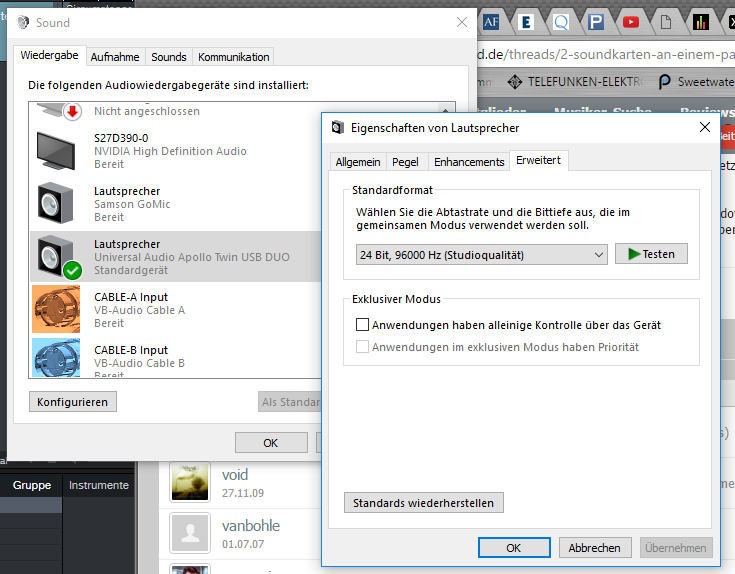The width and height of the screenshot is (735, 574).
Task: Click the Konfigurieren button
Action: click(x=73, y=402)
